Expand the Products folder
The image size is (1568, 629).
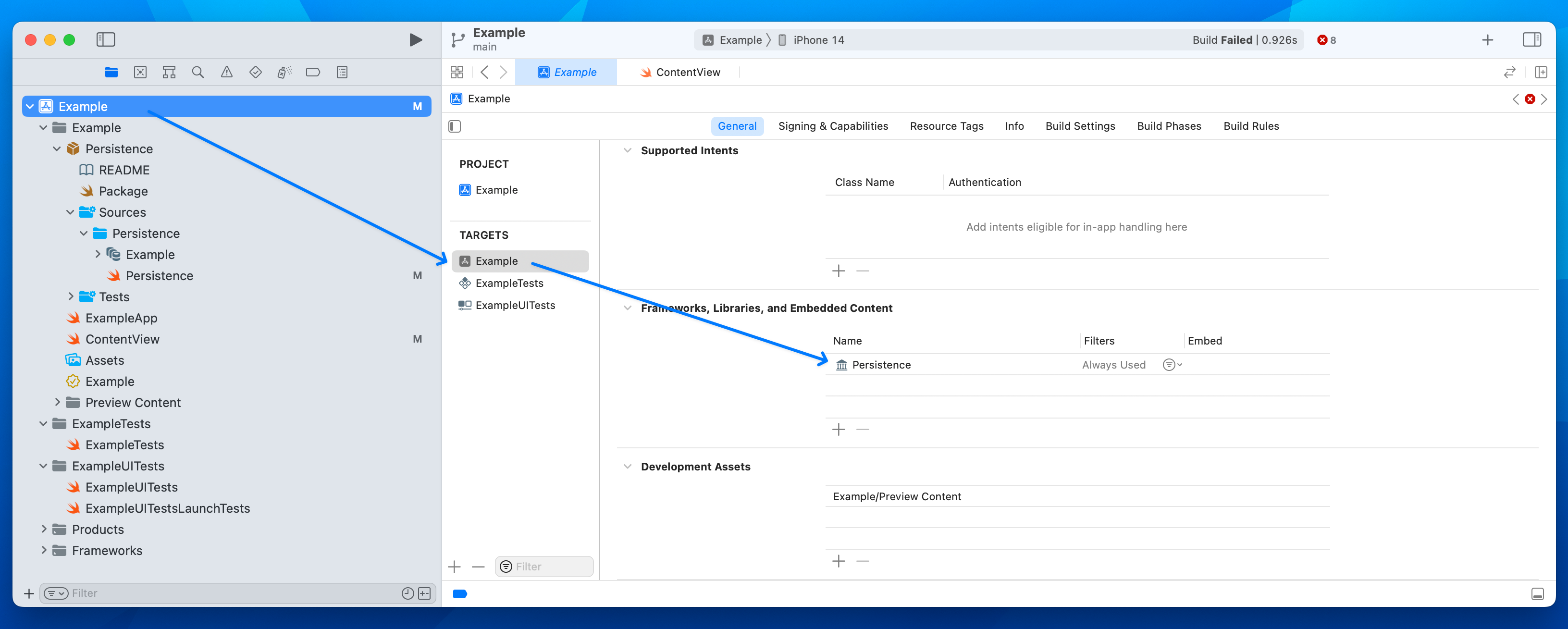pos(44,529)
